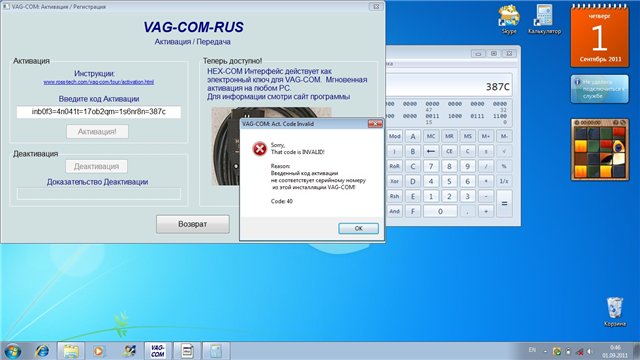Click Rsh button in calculator
This screenshot has width=640, height=360.
click(394, 196)
